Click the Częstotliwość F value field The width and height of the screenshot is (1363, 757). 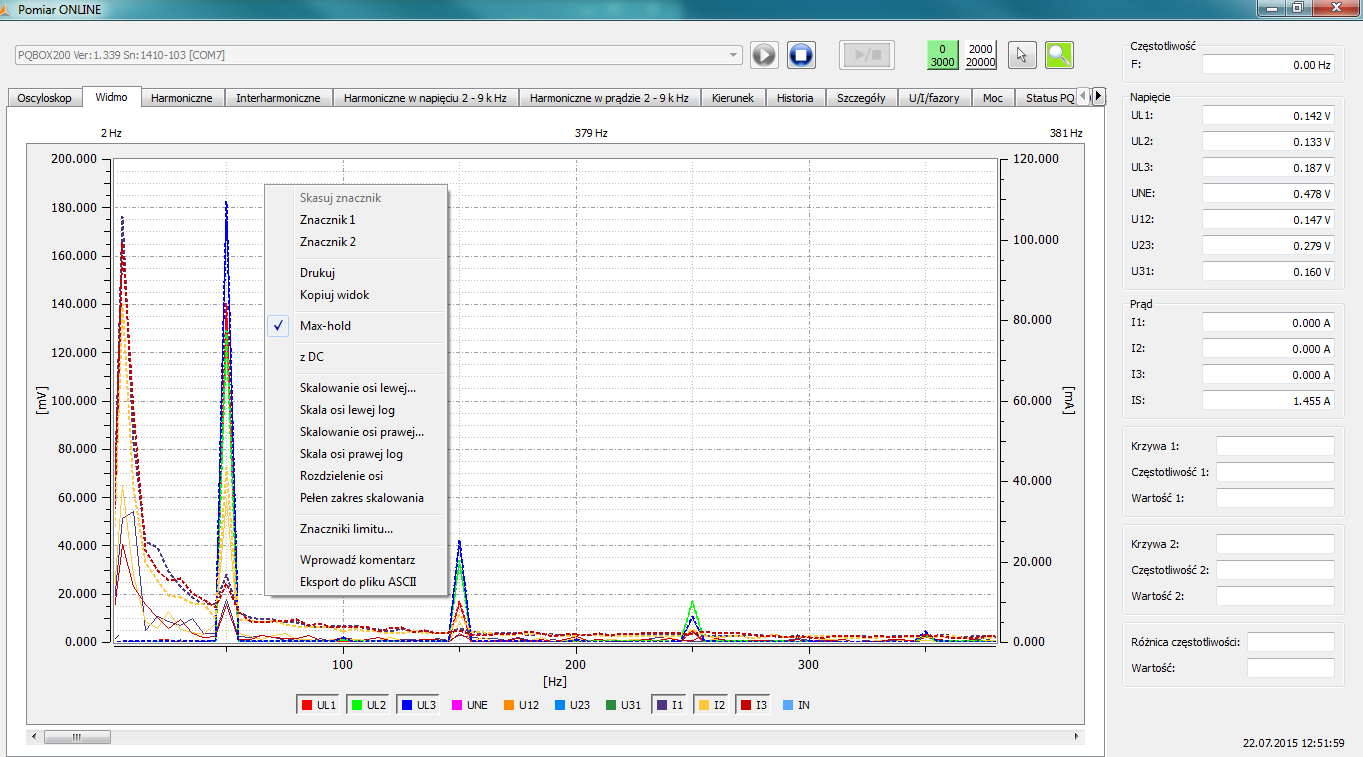[x=1268, y=64]
